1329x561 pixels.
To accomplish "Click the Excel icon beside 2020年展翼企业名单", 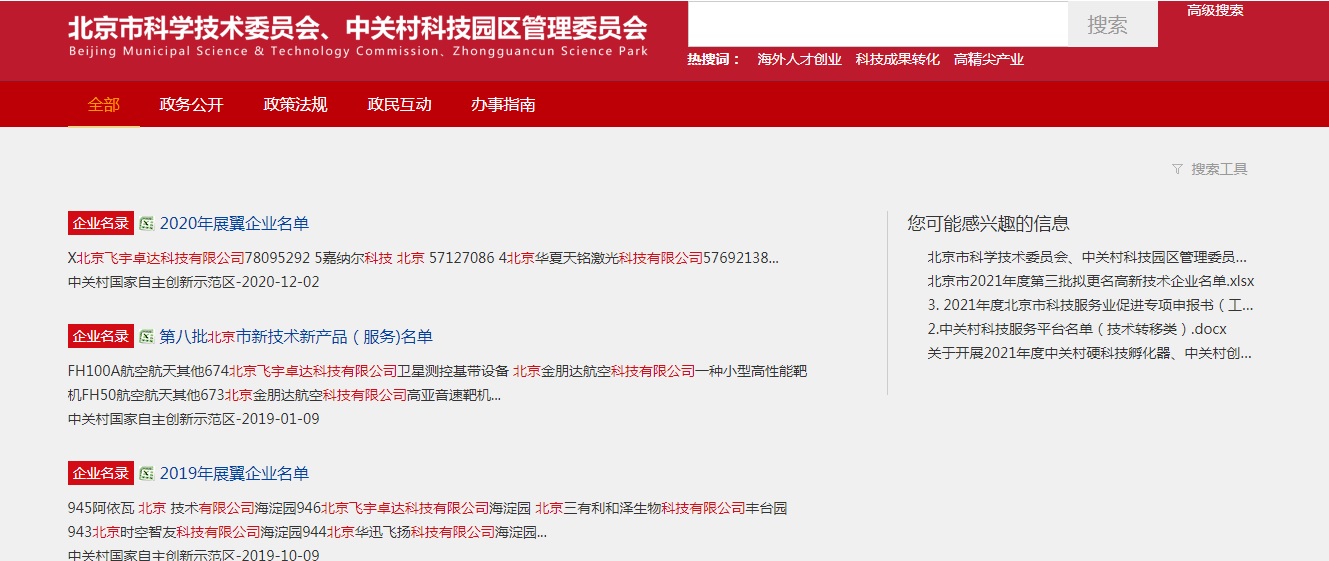I will 146,223.
